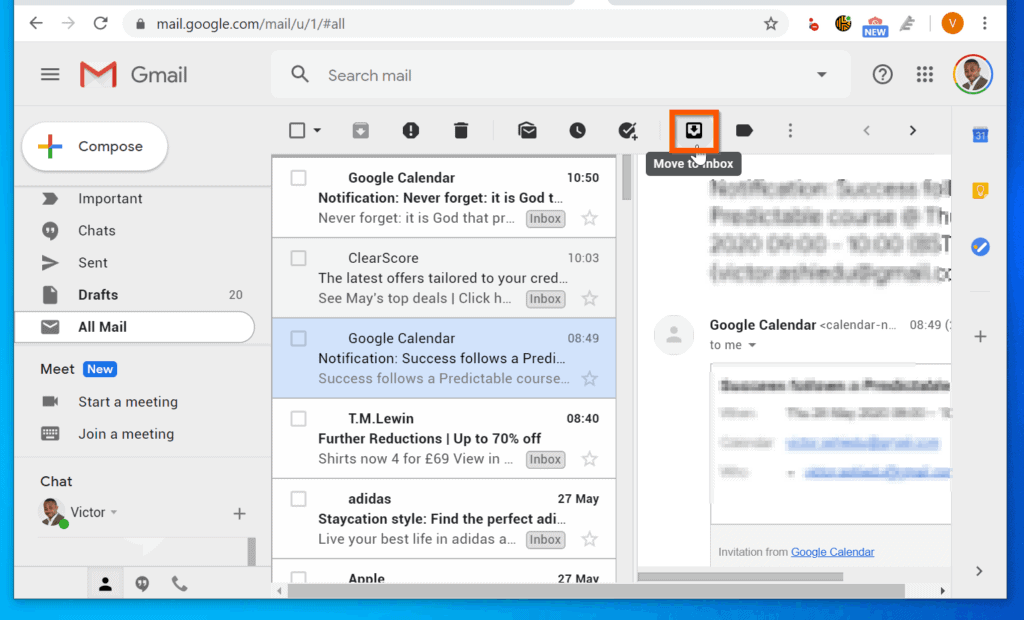Click in the Search mail field

click(562, 75)
